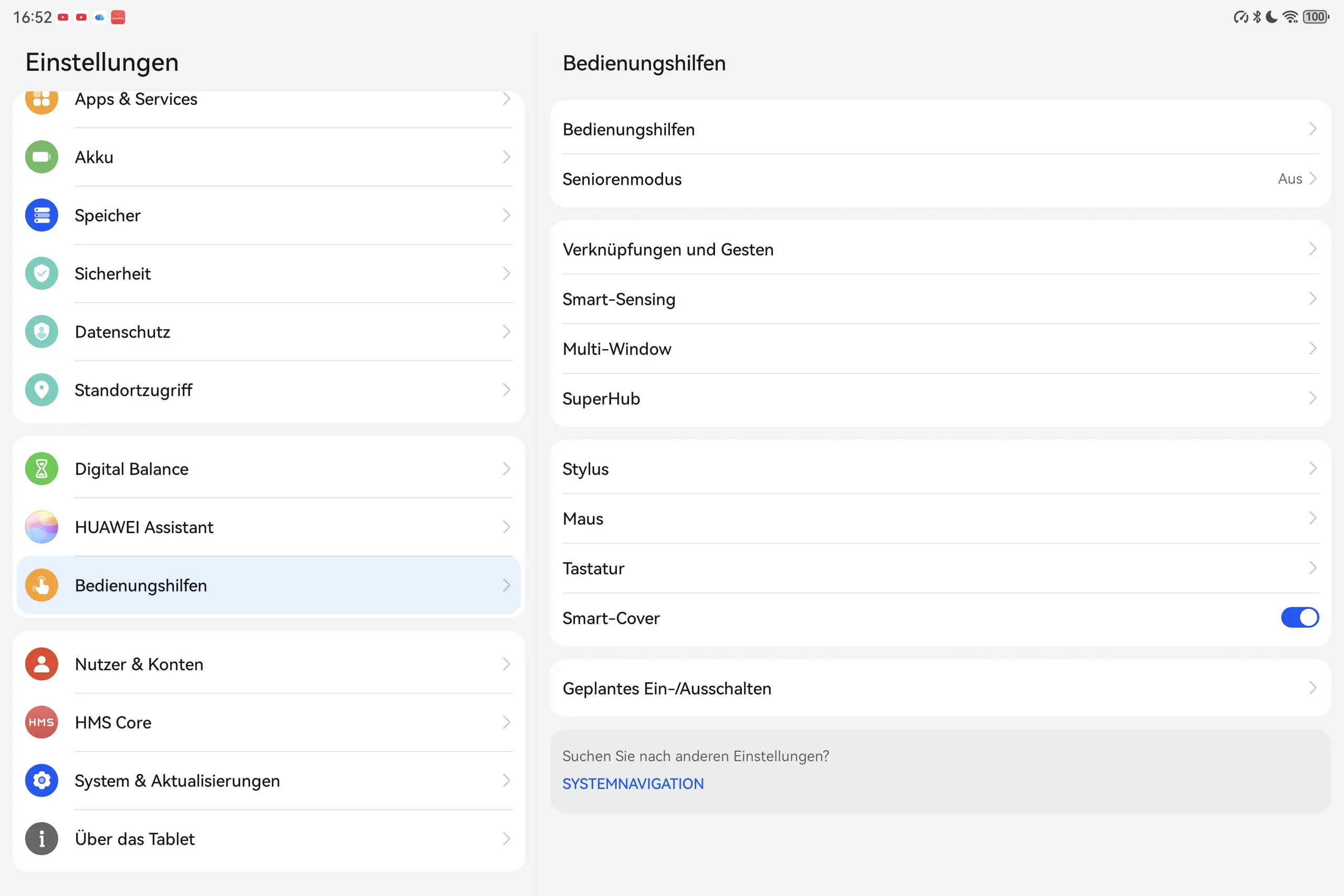This screenshot has height=896, width=1344.
Task: Tap the orange Bedienungshilfen hand icon
Action: (41, 586)
